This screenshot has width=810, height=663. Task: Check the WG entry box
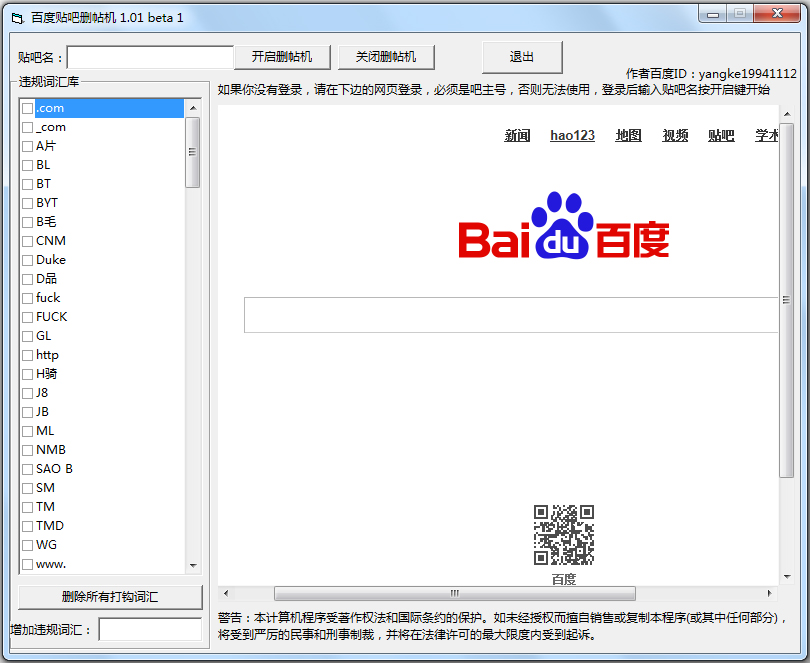pos(27,546)
